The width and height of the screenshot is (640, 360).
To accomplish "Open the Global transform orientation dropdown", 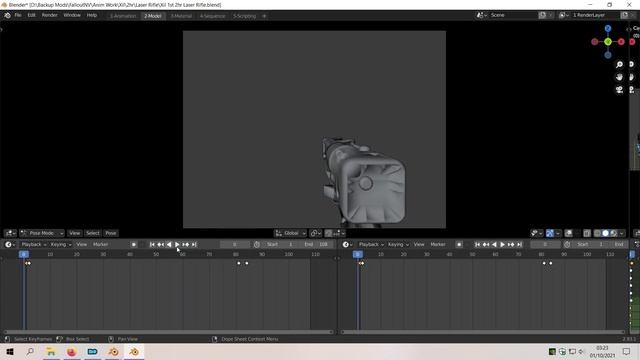I will tap(290, 233).
